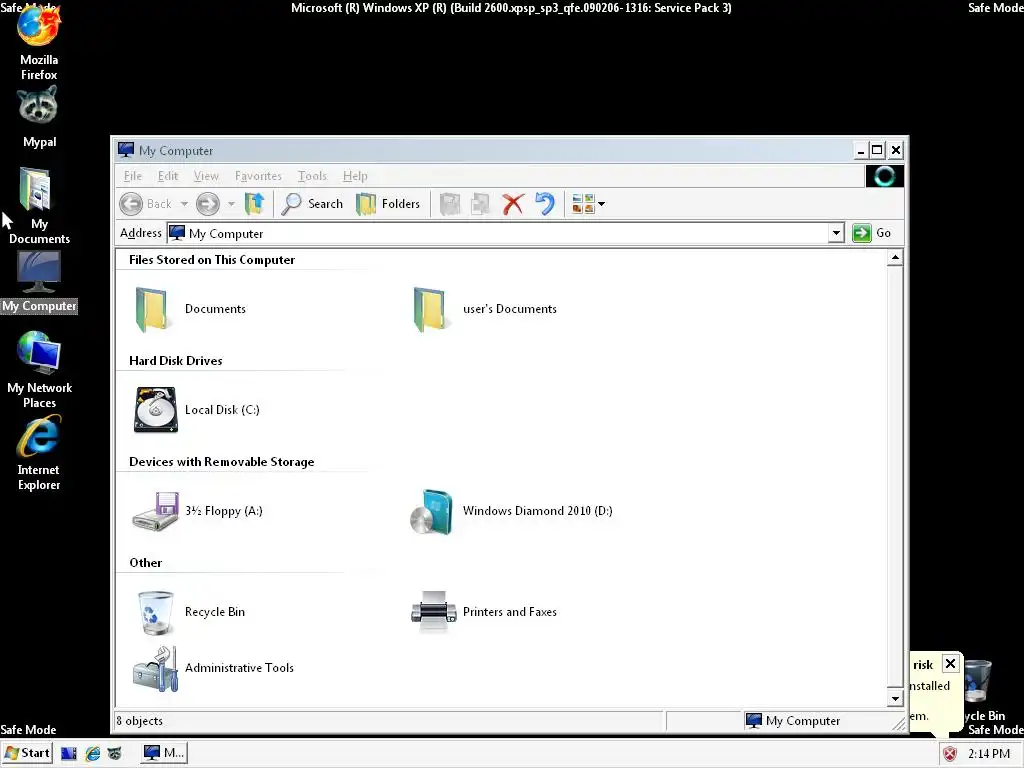The image size is (1024, 768).
Task: Expand the Forward history dropdown arrow
Action: pyautogui.click(x=231, y=204)
